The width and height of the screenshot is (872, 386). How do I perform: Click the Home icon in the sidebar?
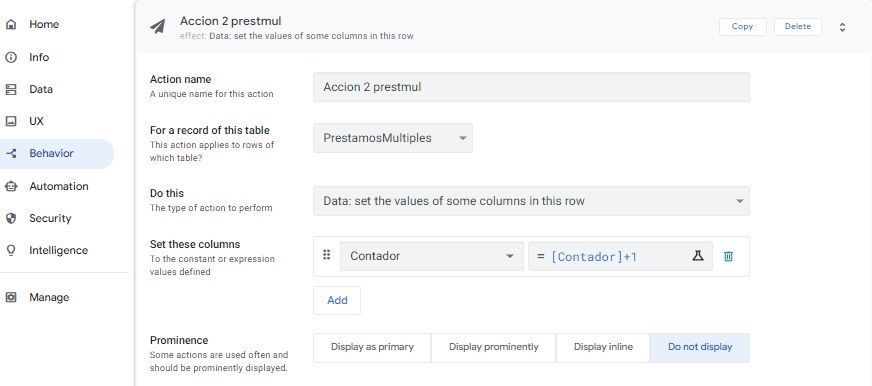point(11,24)
